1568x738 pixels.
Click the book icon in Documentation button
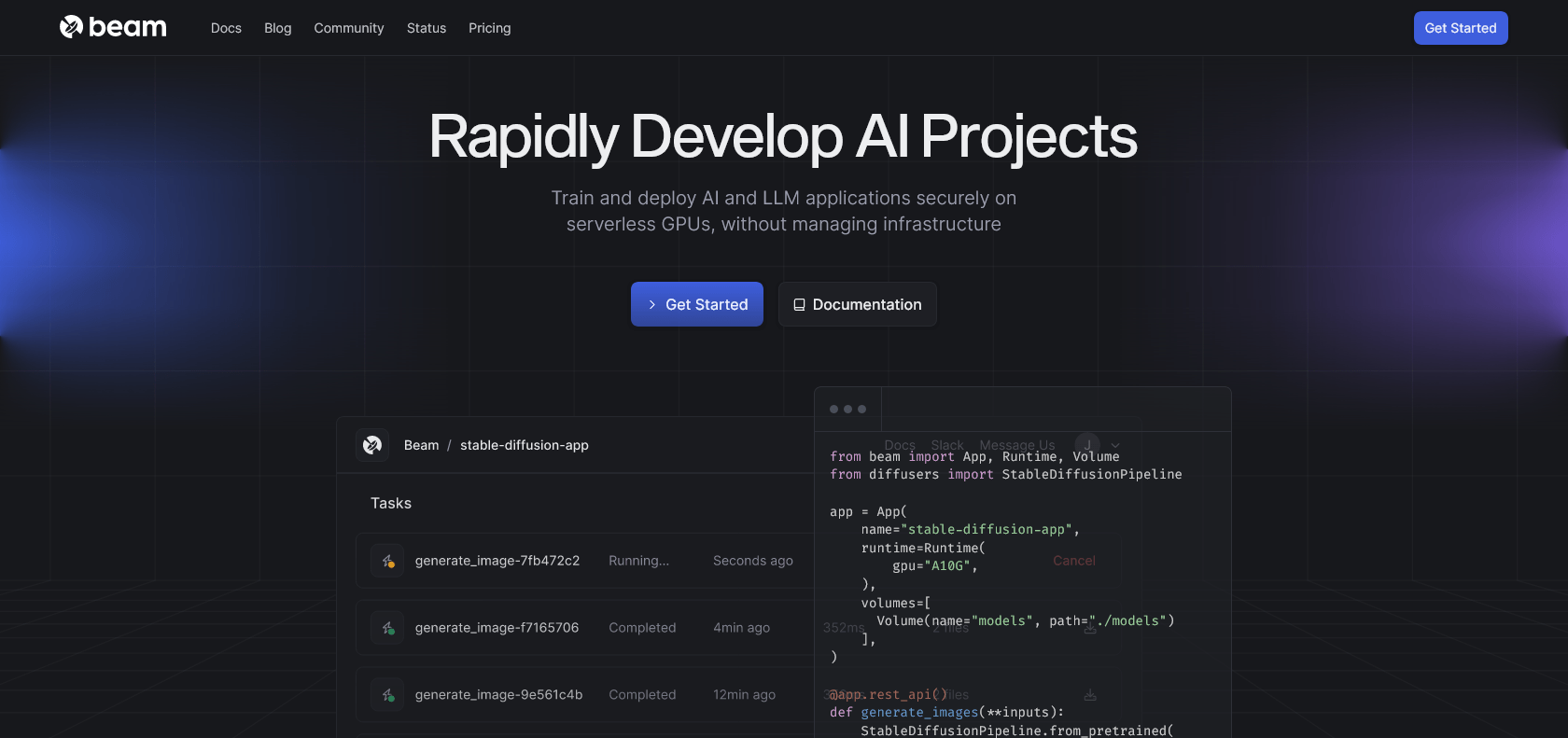[x=799, y=305]
